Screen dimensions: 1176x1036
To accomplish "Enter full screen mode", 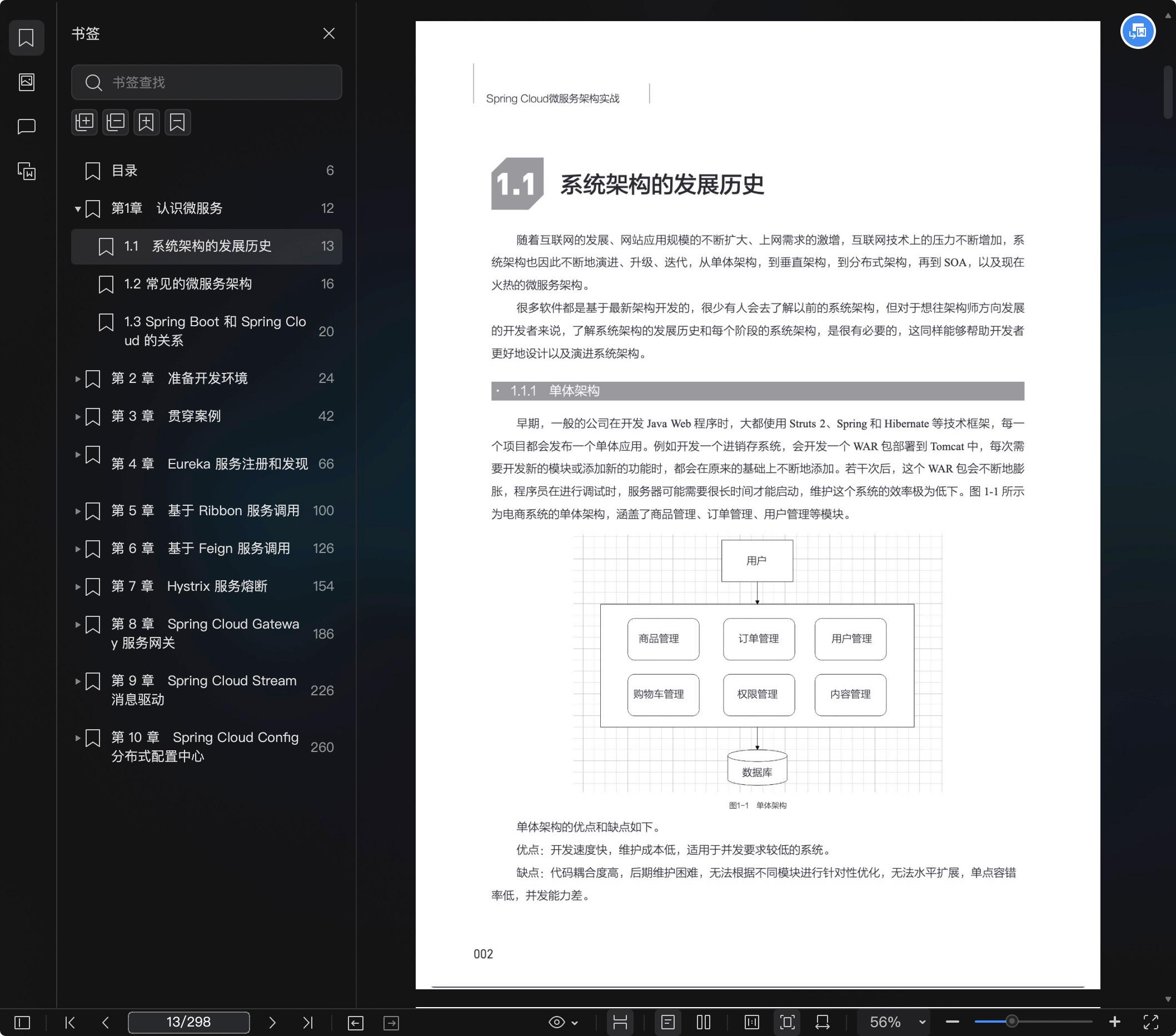I will point(1150,1022).
